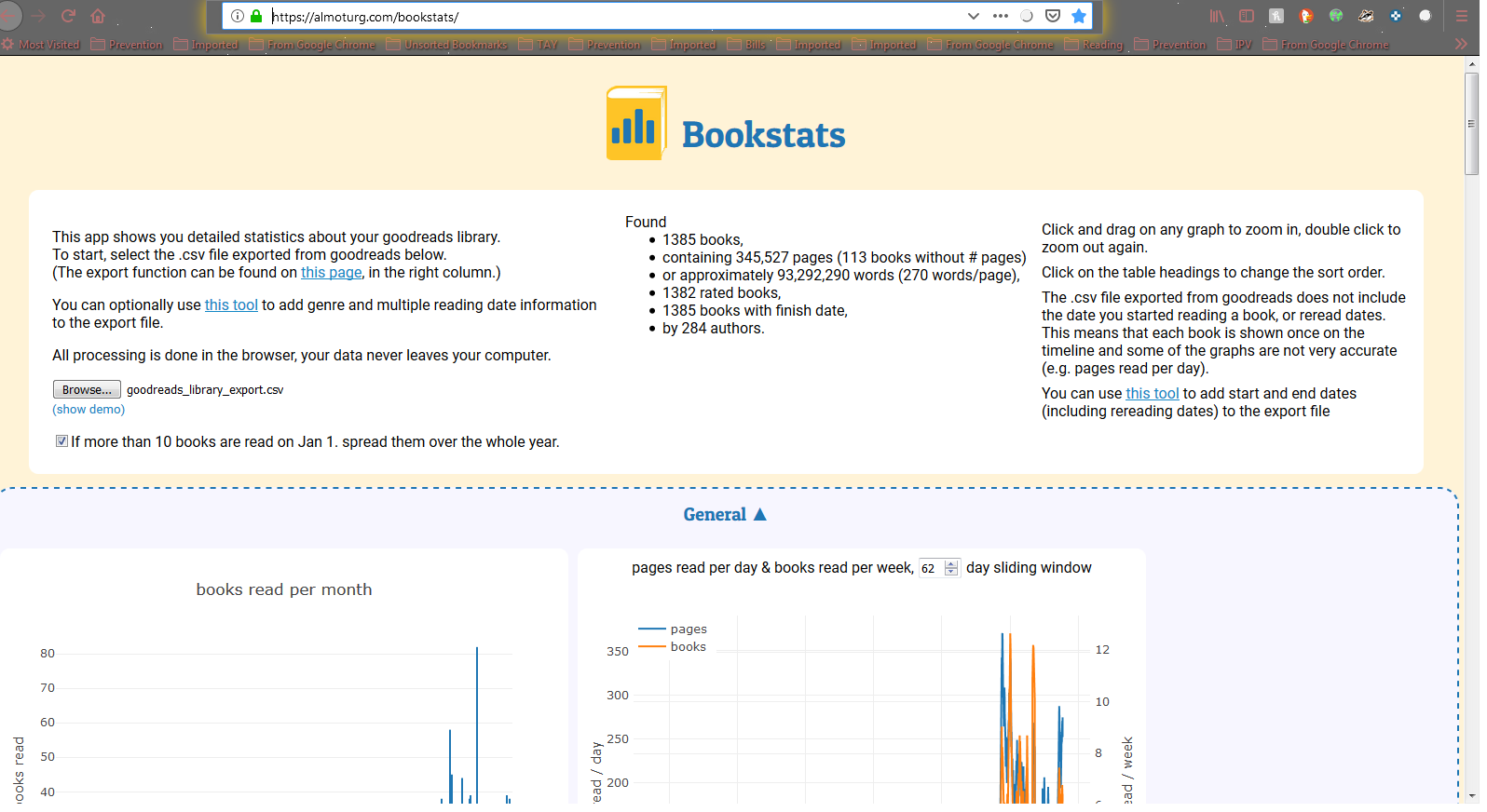Screen dimensions: 1487x812
Task: Open the Firefox Library icon
Action: [1218, 16]
